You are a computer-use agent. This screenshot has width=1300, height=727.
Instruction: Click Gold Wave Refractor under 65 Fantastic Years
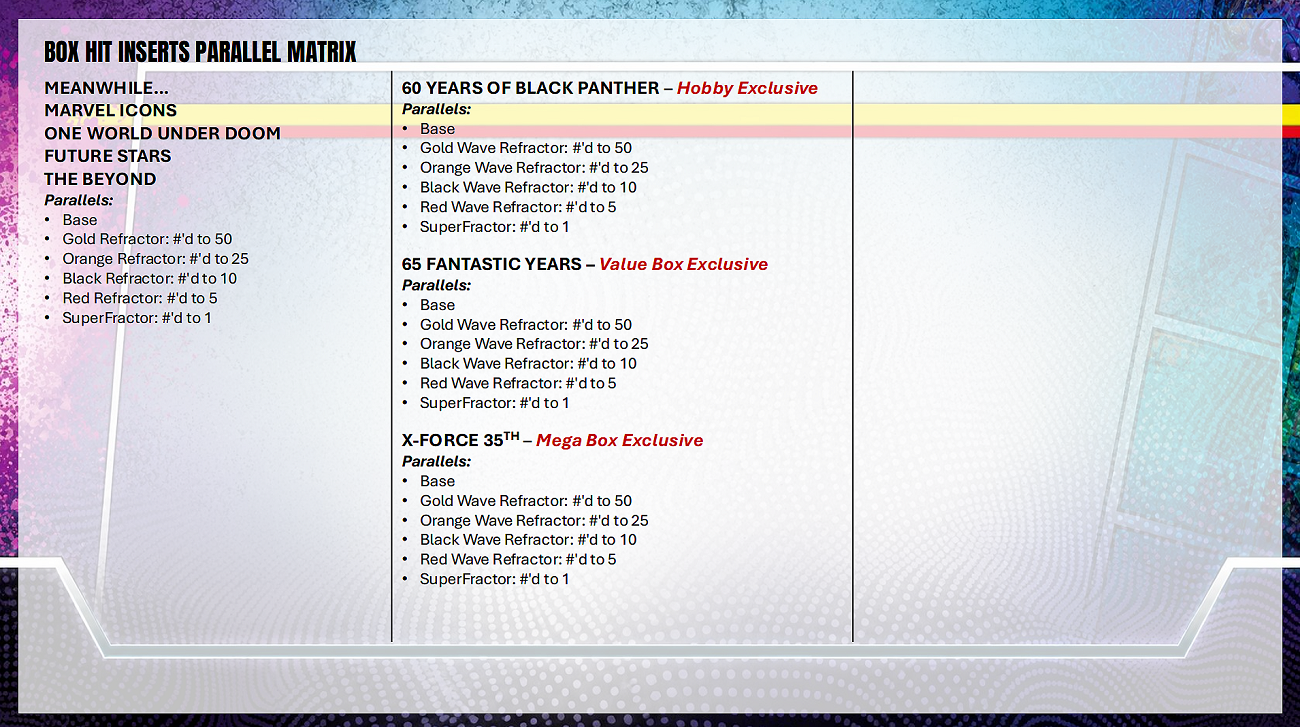526,324
